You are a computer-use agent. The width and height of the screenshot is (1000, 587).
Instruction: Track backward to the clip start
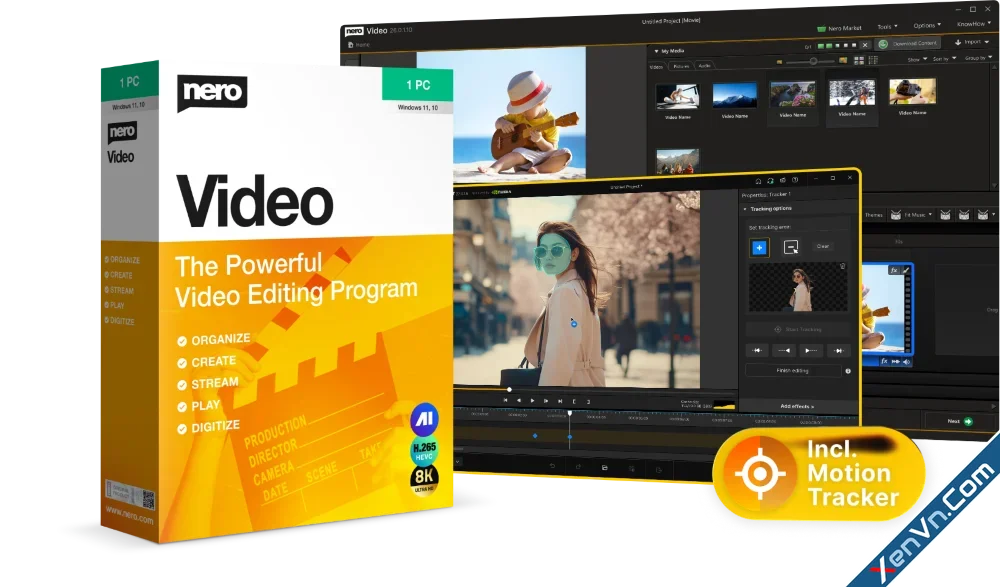757,350
